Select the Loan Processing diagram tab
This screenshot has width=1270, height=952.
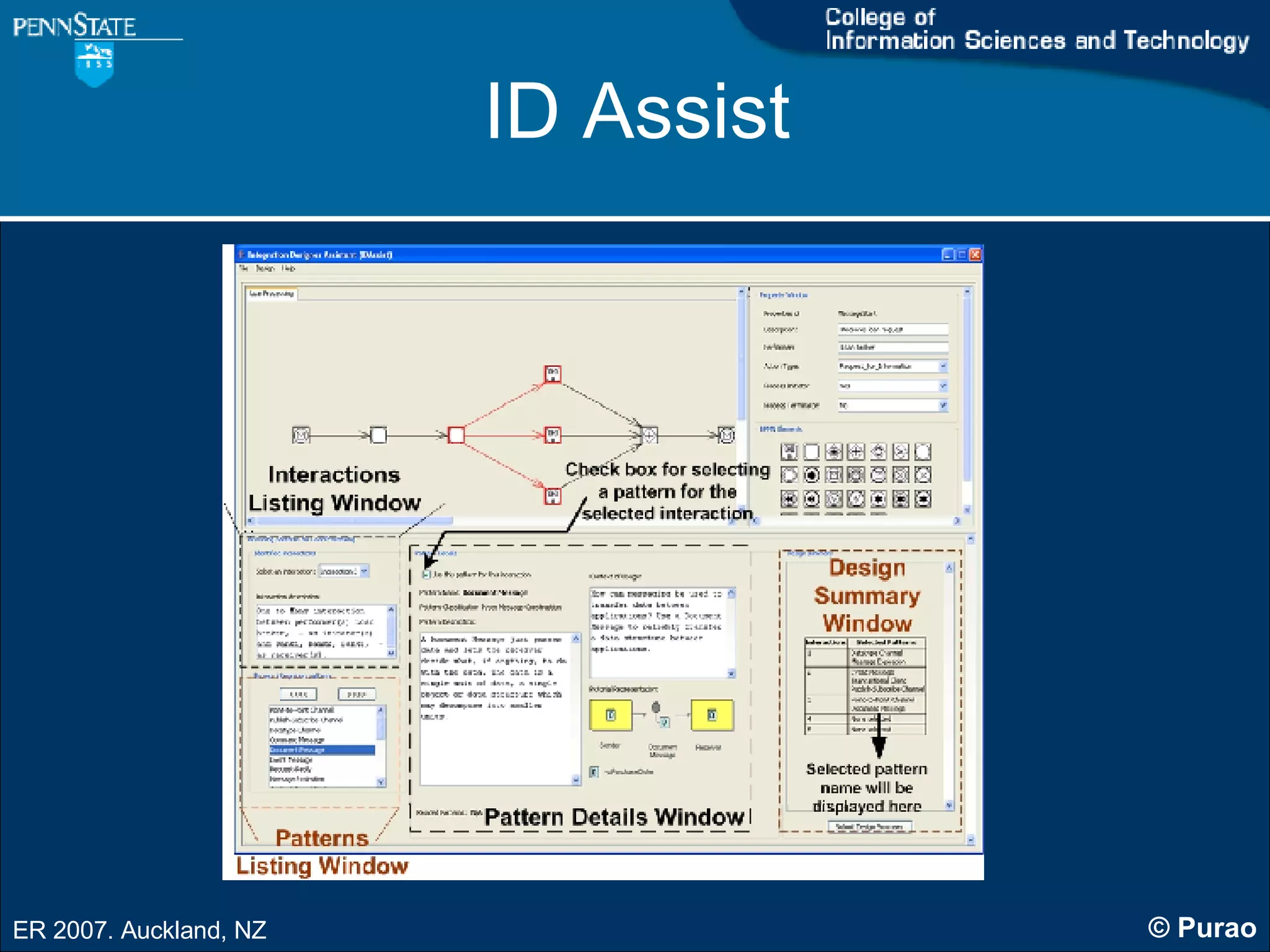[272, 294]
